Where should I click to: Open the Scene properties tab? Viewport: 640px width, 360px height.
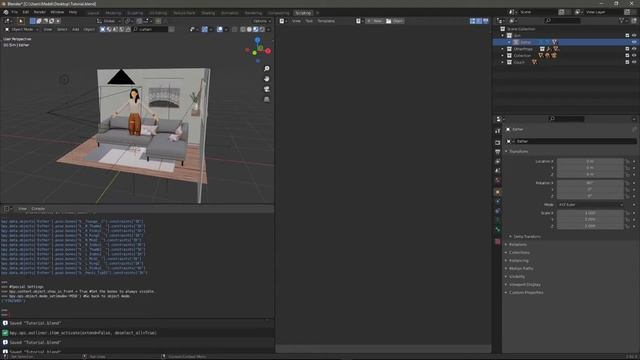point(498,171)
